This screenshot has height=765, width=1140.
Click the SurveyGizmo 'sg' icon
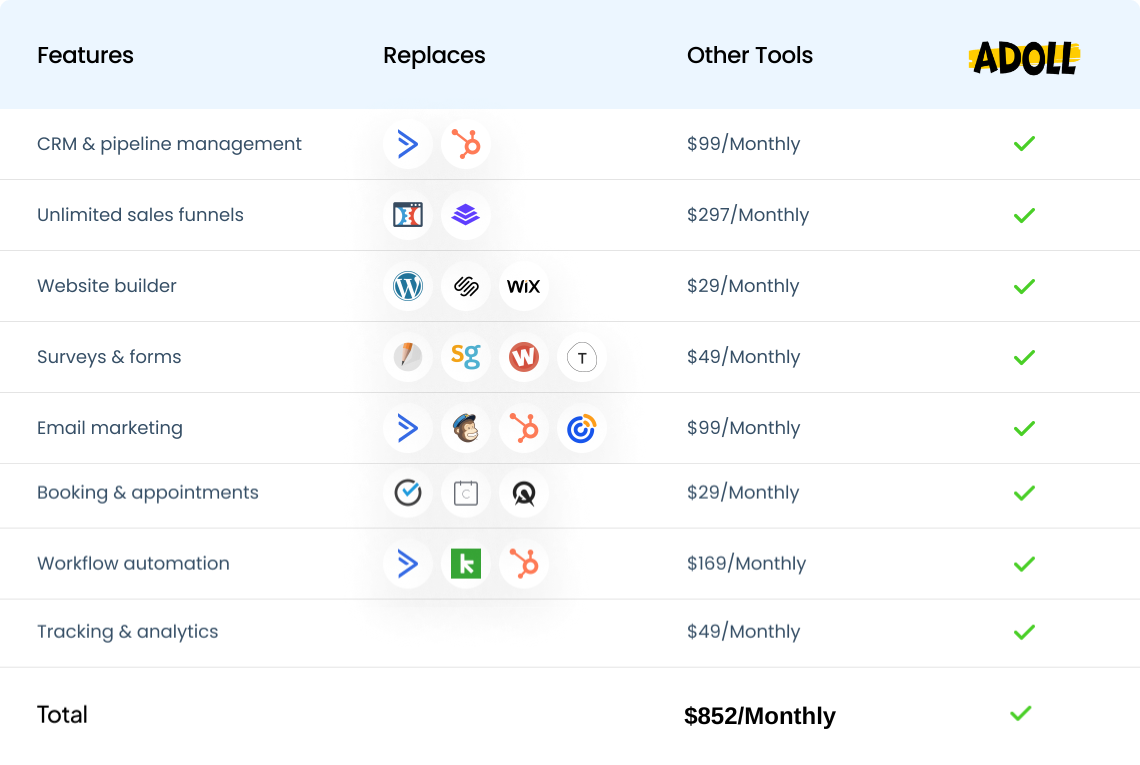tap(466, 357)
